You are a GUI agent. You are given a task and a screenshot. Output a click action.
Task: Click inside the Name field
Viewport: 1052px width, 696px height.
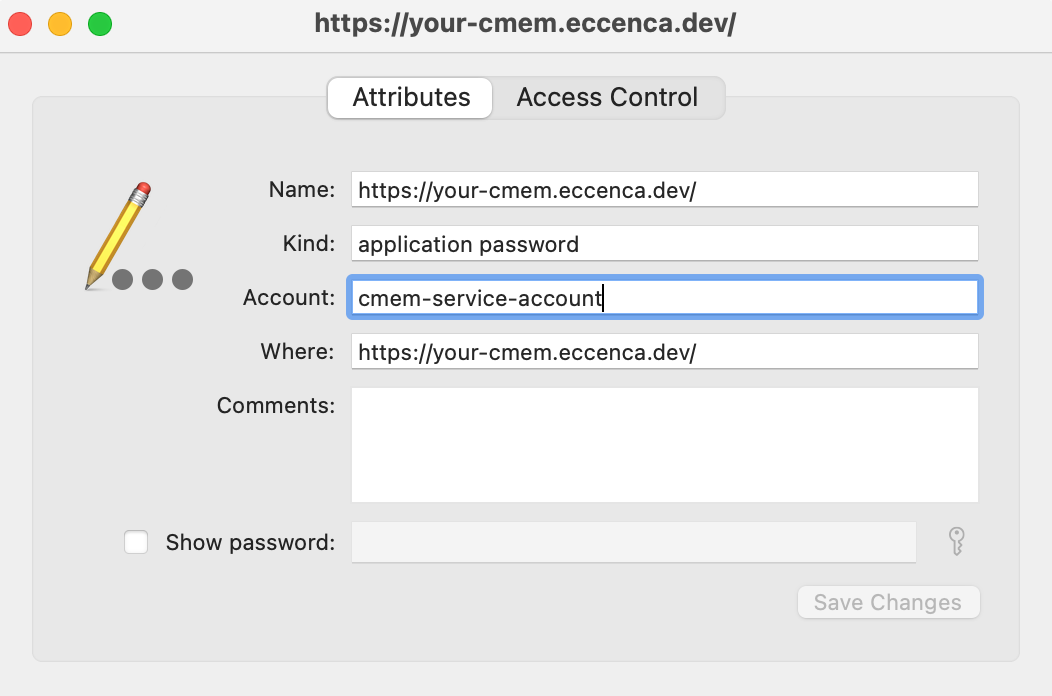point(664,189)
